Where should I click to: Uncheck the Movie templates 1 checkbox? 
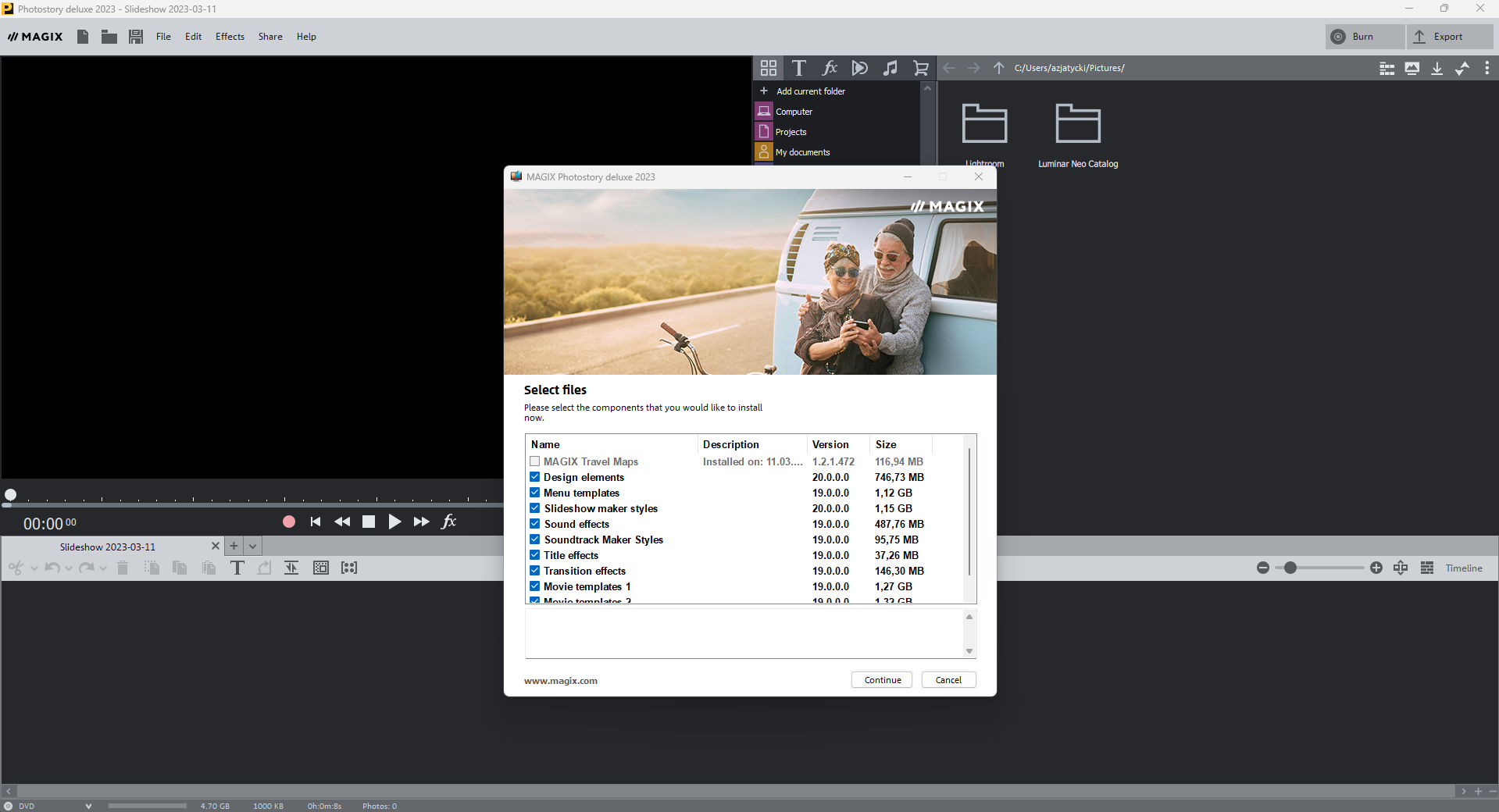535,586
